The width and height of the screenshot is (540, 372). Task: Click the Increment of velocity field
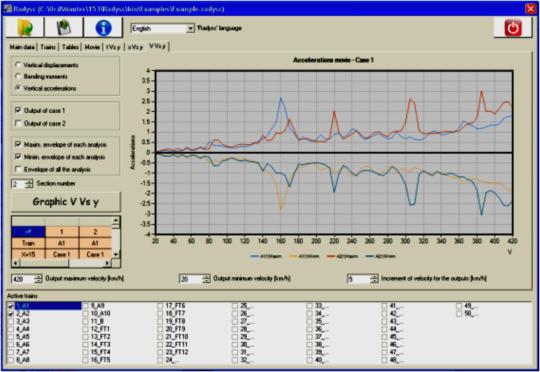click(359, 279)
